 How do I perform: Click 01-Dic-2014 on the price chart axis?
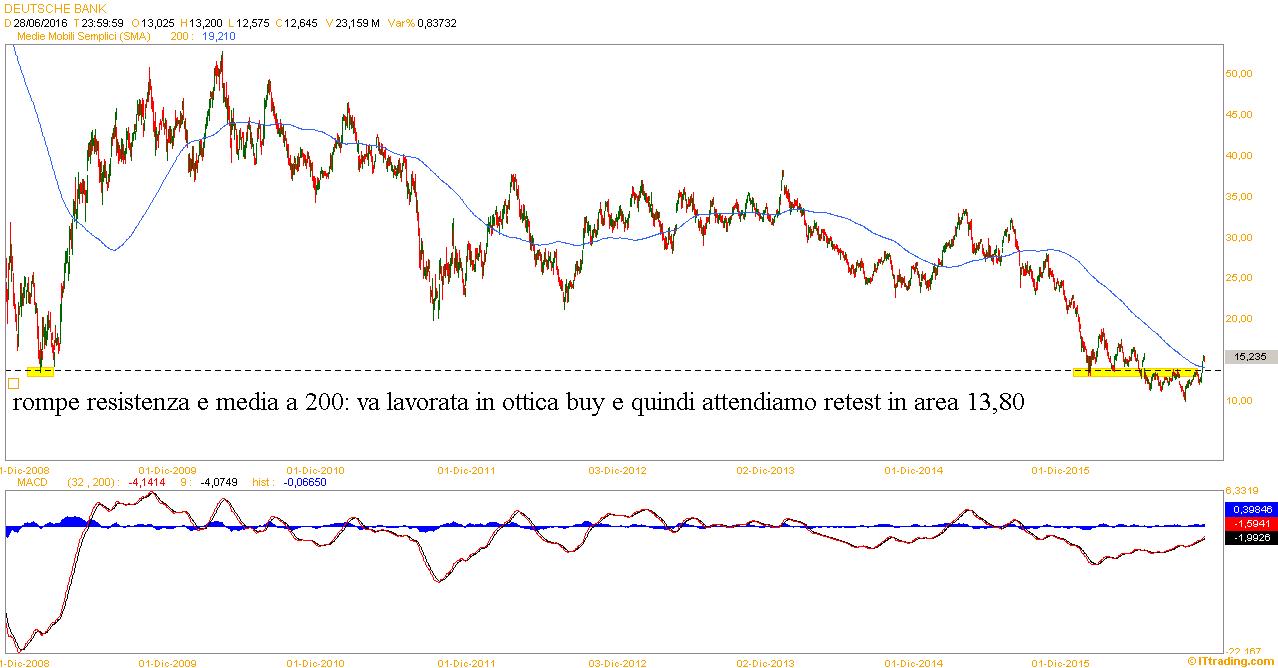pos(914,469)
